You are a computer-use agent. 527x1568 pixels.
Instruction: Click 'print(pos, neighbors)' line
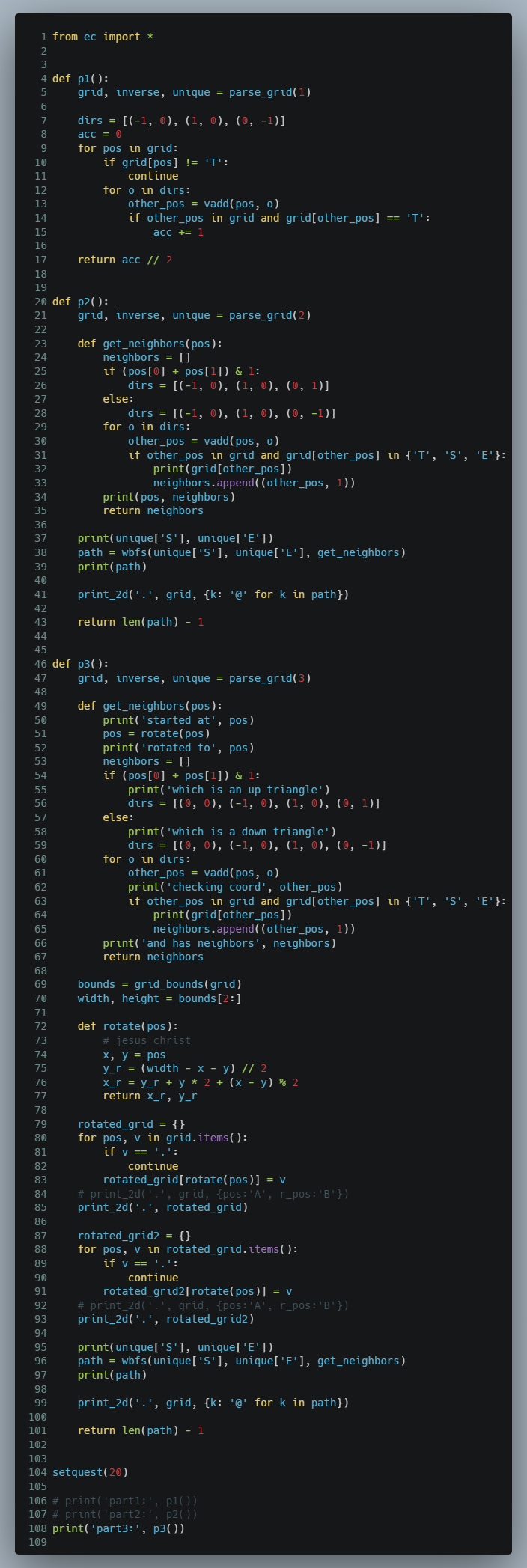(169, 497)
